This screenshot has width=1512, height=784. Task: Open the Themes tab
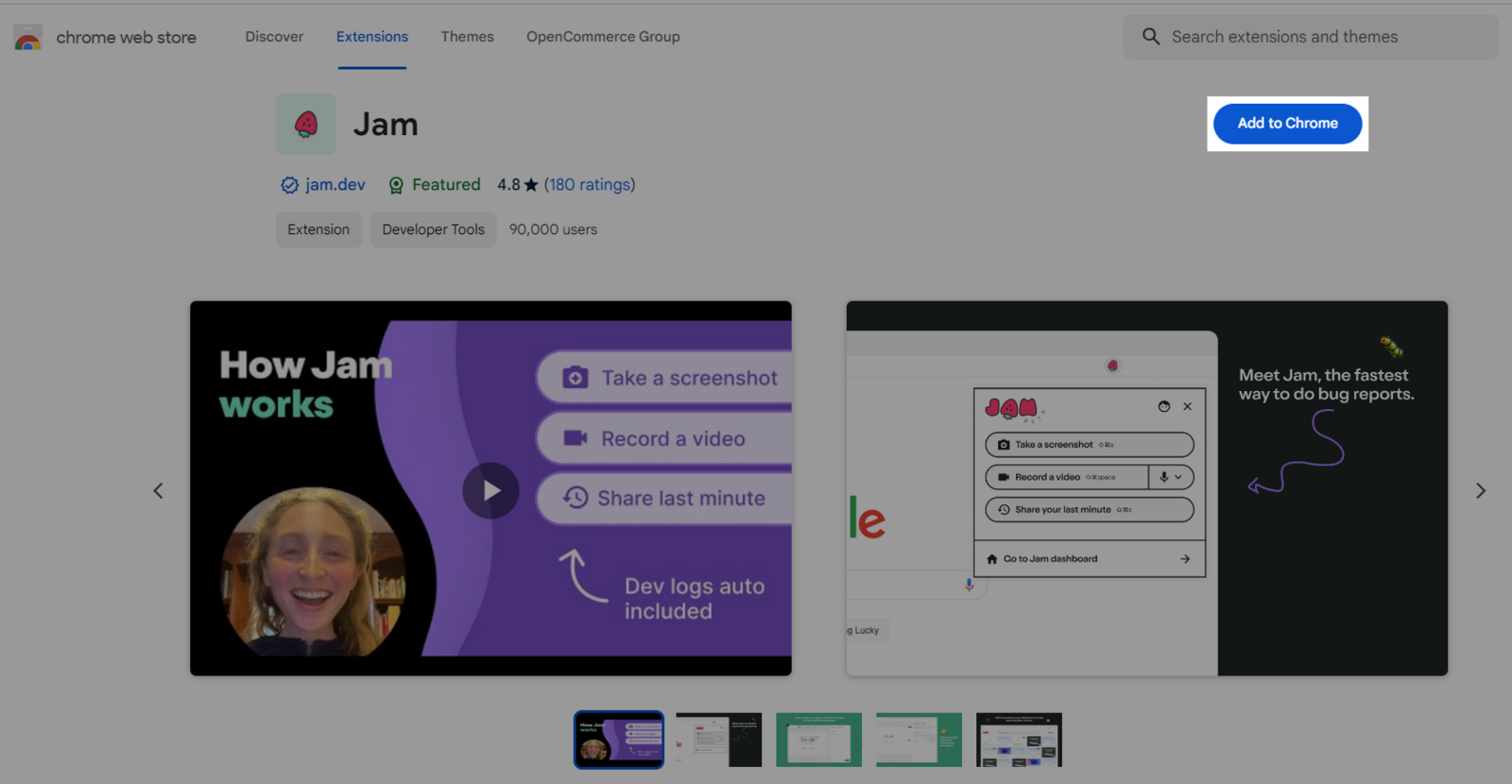467,37
